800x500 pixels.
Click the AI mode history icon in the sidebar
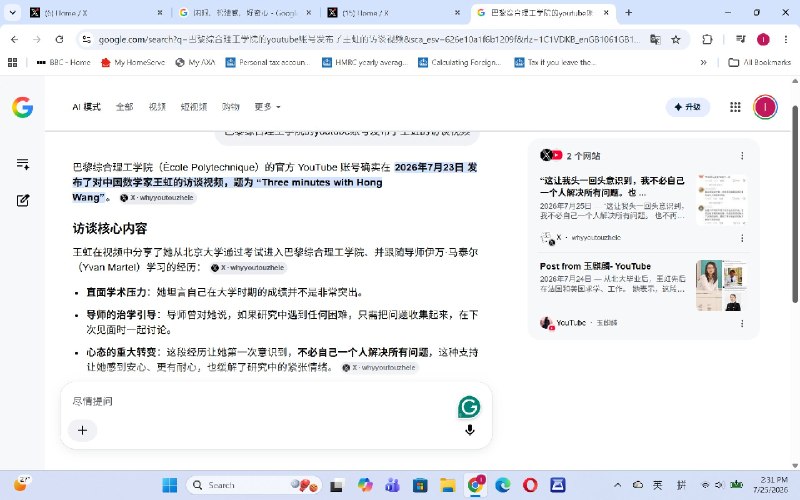point(22,164)
